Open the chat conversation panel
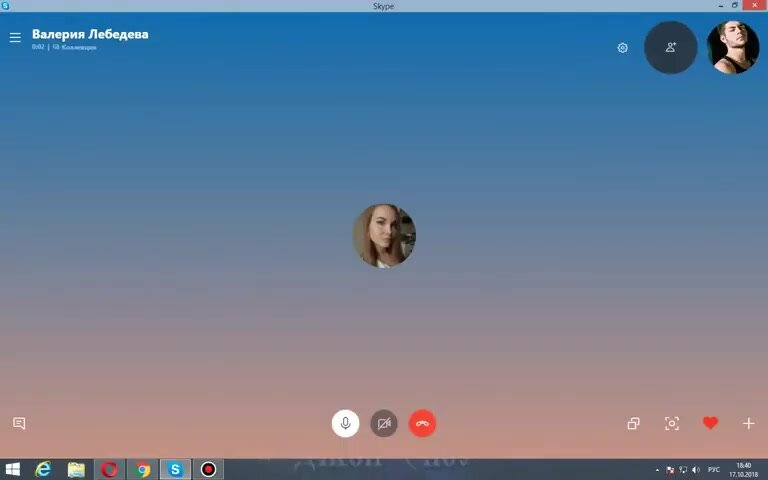Image resolution: width=768 pixels, height=480 pixels. click(x=19, y=424)
